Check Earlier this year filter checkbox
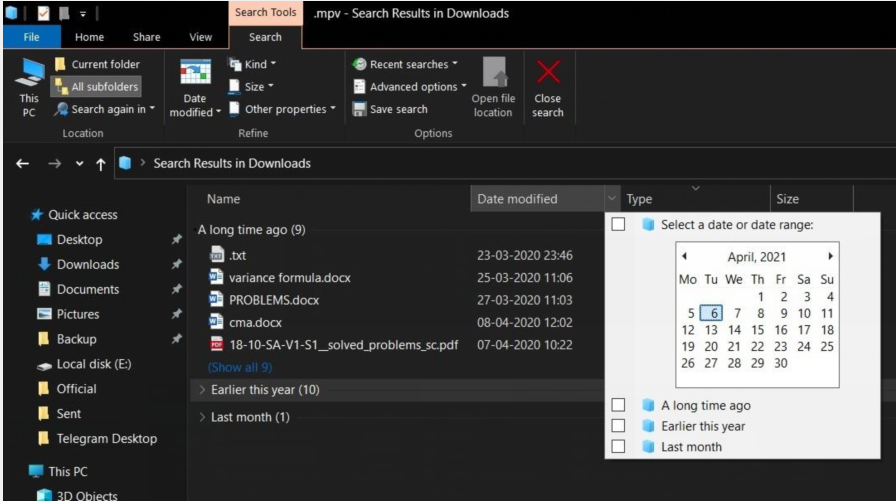 point(618,426)
